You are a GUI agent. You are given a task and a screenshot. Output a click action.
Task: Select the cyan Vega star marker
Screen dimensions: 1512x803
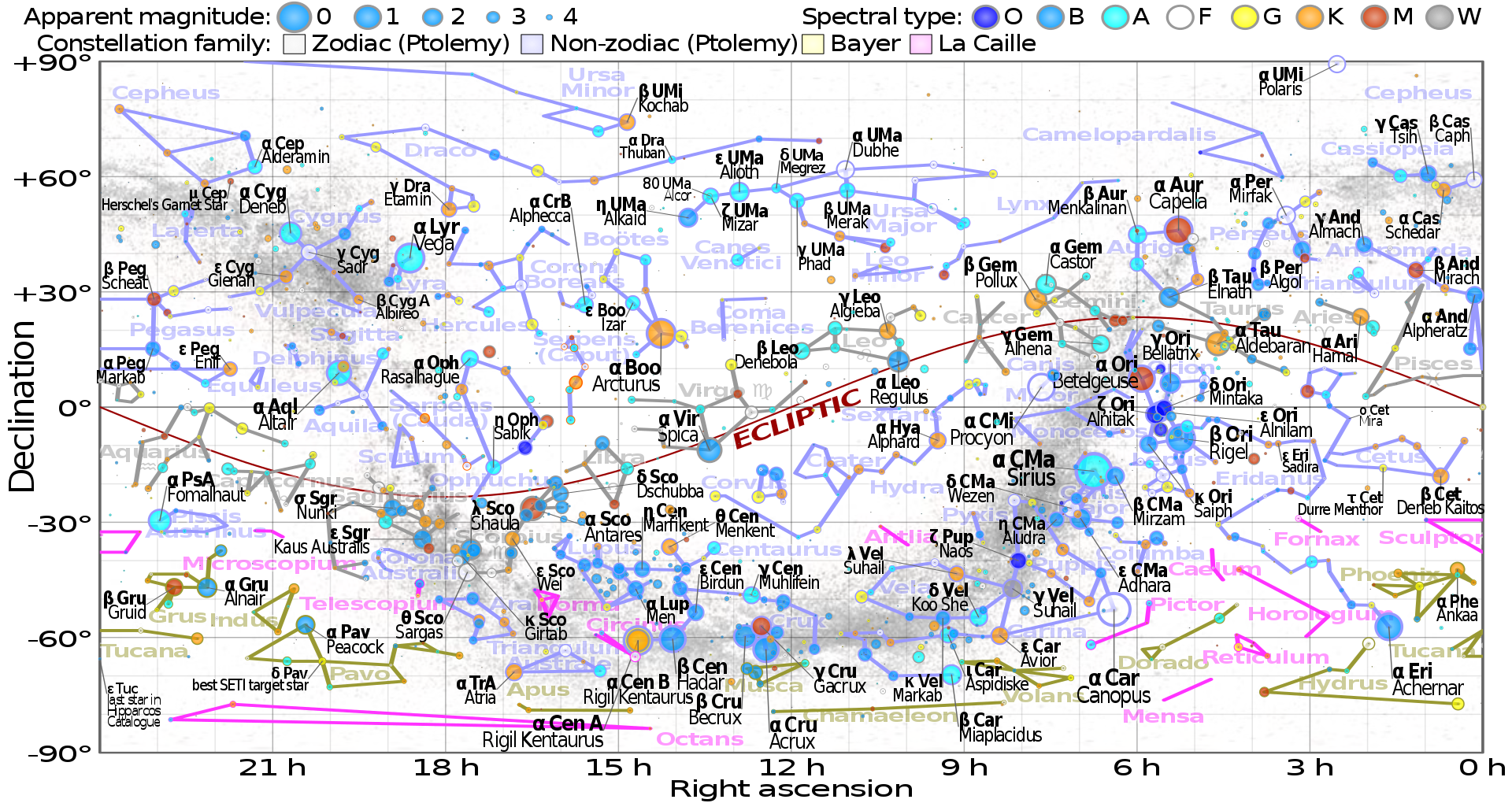coord(409,258)
